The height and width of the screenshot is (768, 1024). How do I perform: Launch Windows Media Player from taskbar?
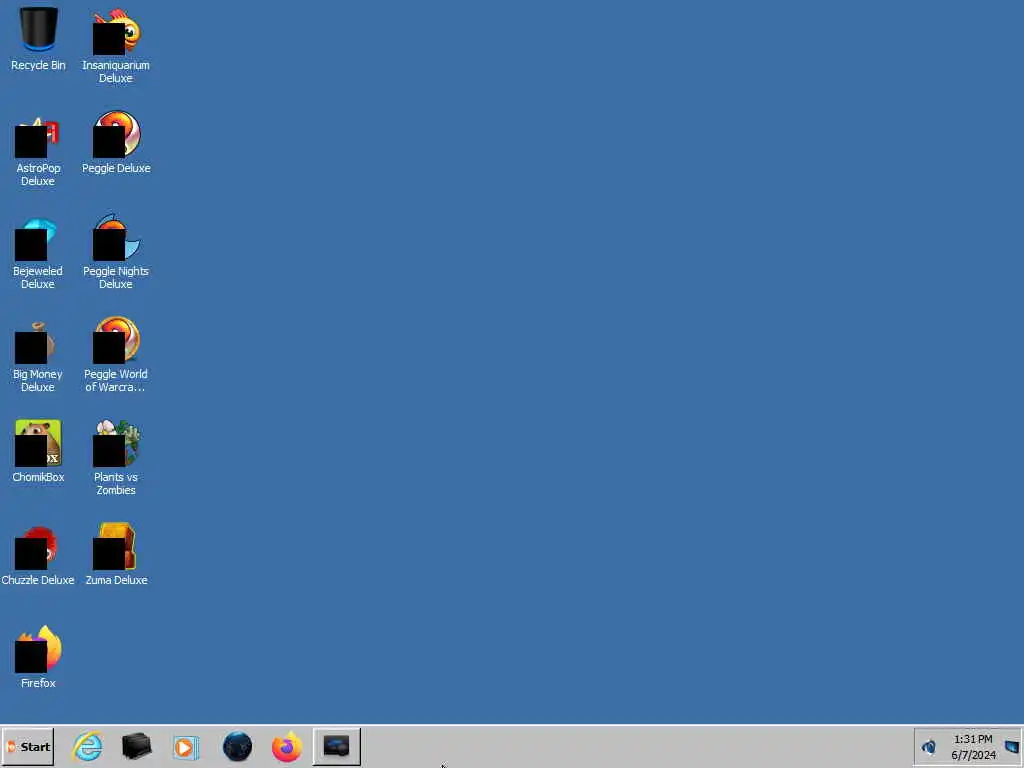click(186, 746)
